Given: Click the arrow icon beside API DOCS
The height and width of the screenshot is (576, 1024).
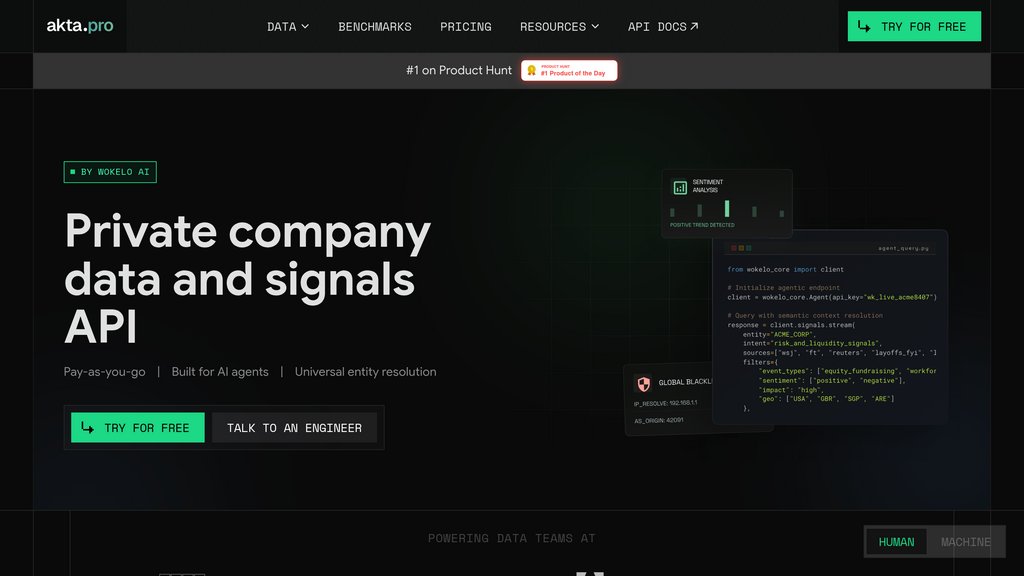Looking at the screenshot, I should click(694, 26).
